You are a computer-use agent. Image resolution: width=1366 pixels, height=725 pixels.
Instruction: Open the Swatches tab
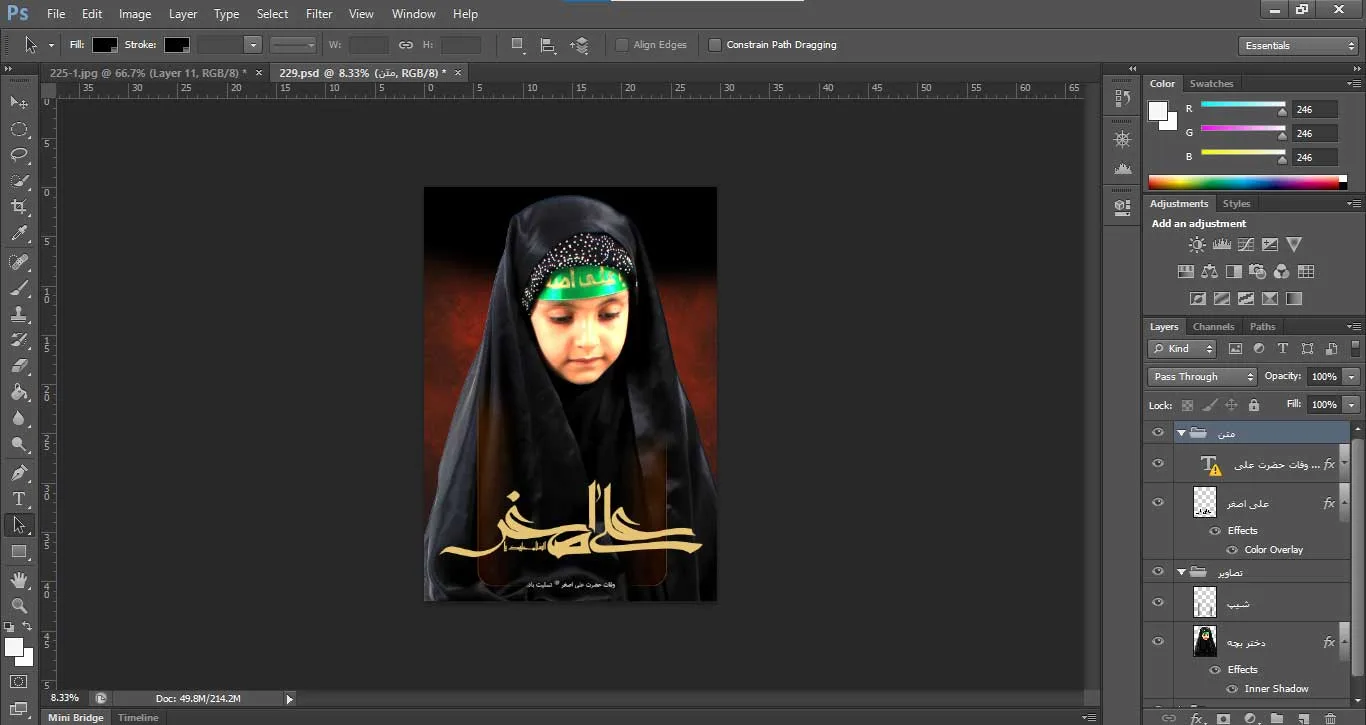pos(1211,84)
